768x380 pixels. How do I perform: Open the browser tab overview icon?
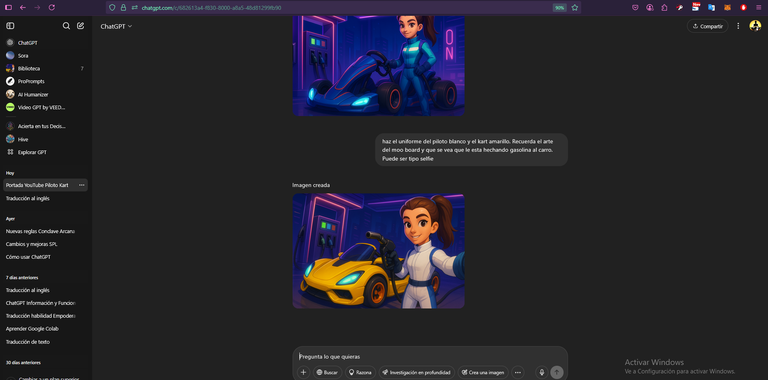(8, 7)
